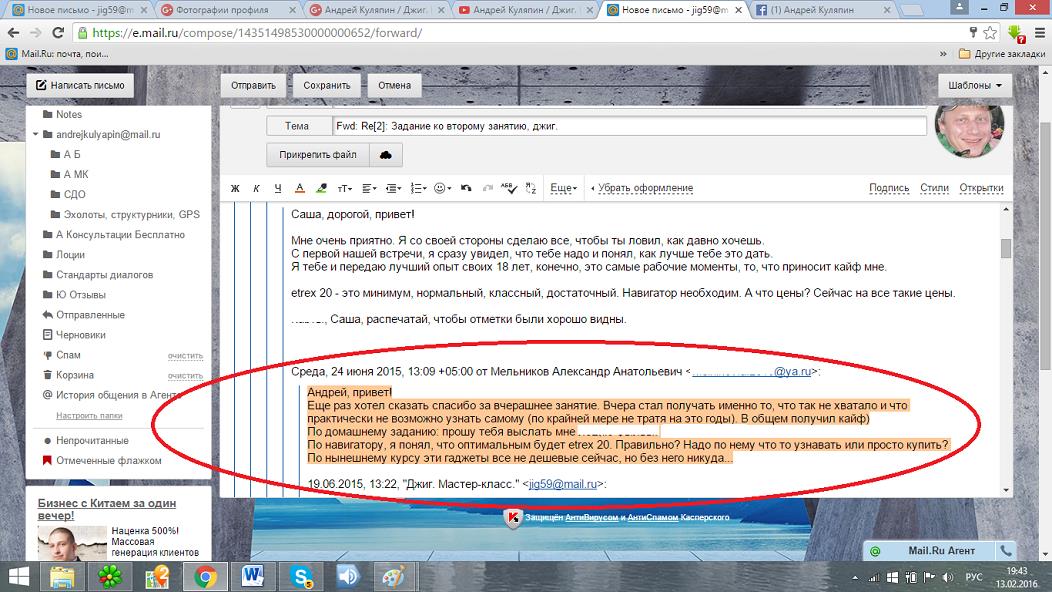Toggle italic formatting (К)
The image size is (1052, 592).
[256, 189]
